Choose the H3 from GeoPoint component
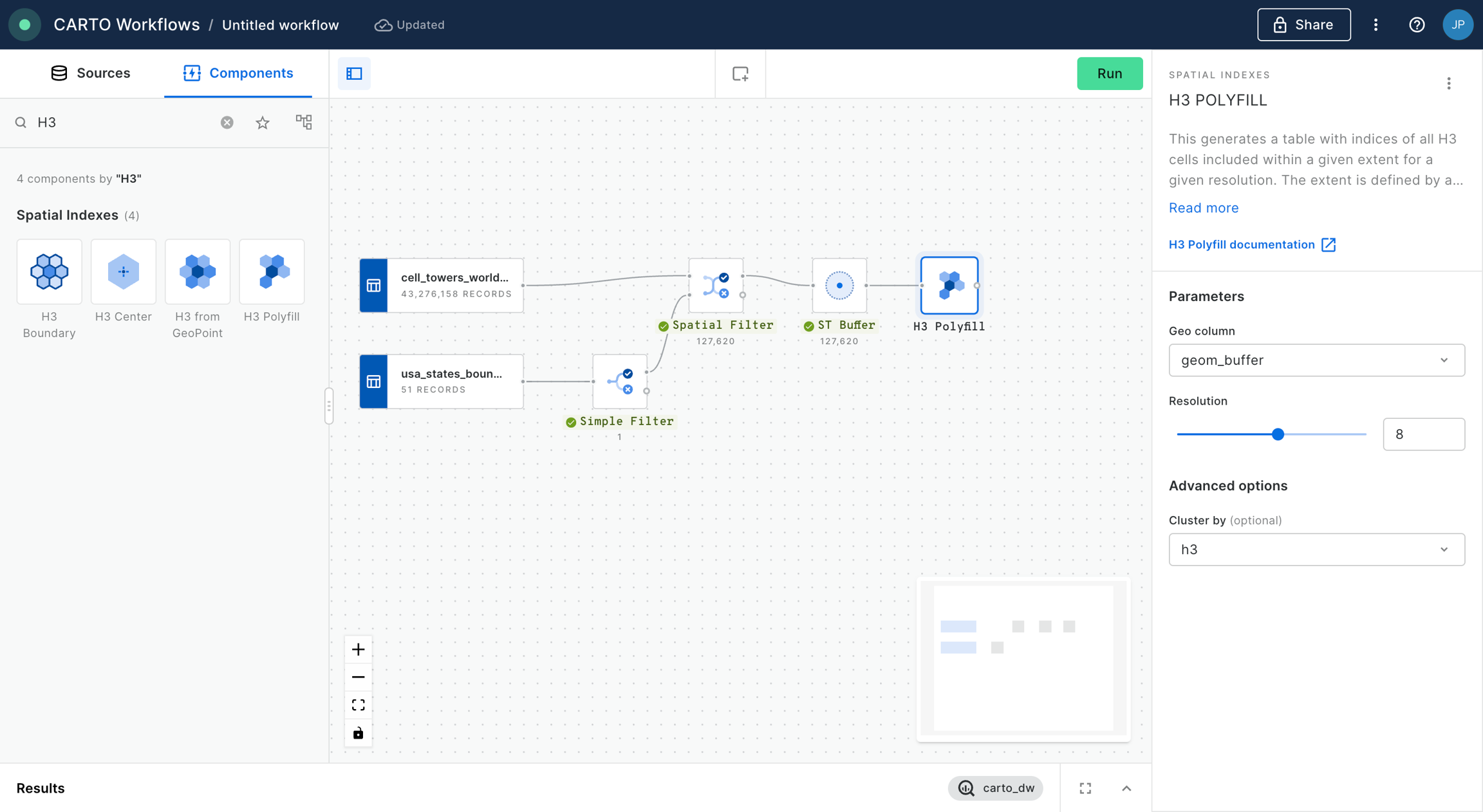The width and height of the screenshot is (1483, 812). coord(197,272)
